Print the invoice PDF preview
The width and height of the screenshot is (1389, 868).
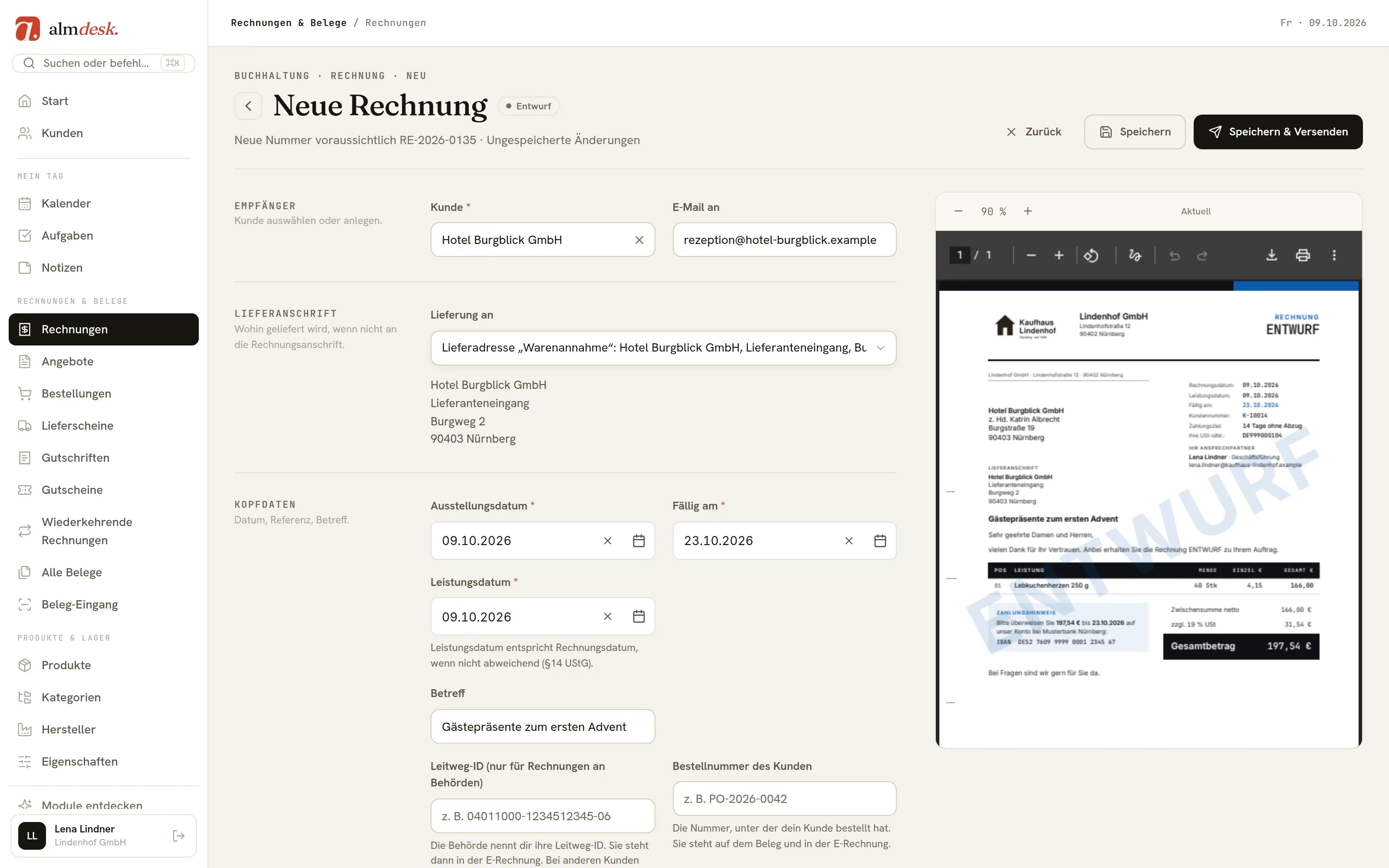[x=1303, y=255]
